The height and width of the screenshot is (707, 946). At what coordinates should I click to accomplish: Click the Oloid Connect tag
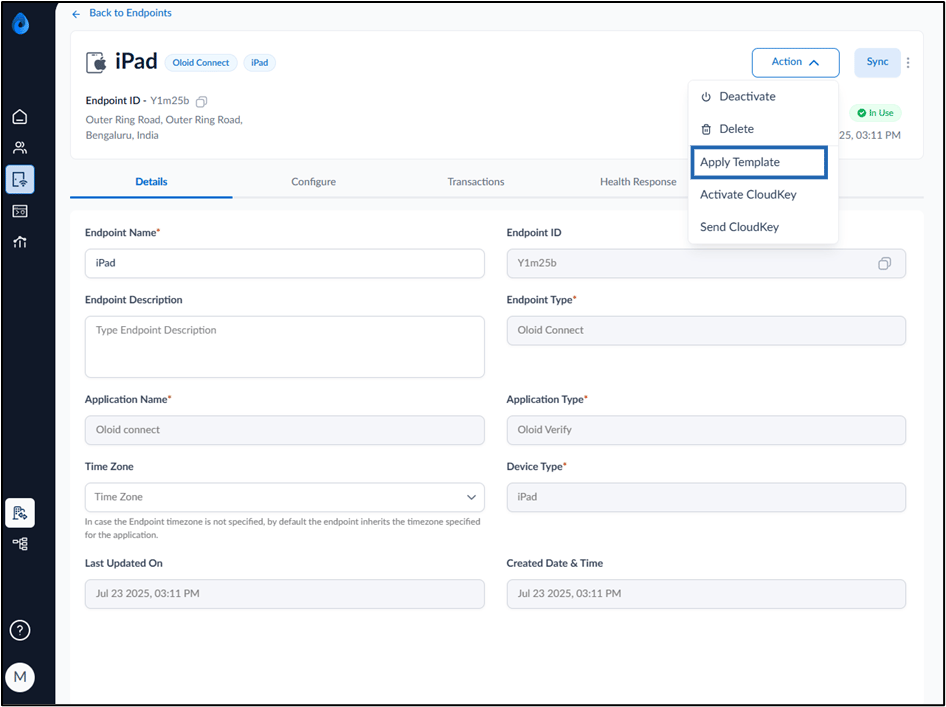(x=201, y=63)
